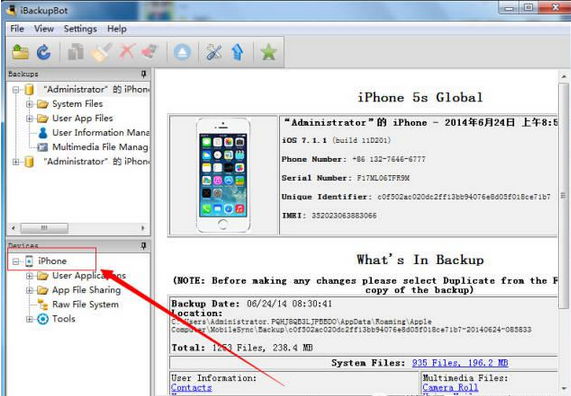571x396 pixels.
Task: Open the View menu
Action: click(x=44, y=28)
